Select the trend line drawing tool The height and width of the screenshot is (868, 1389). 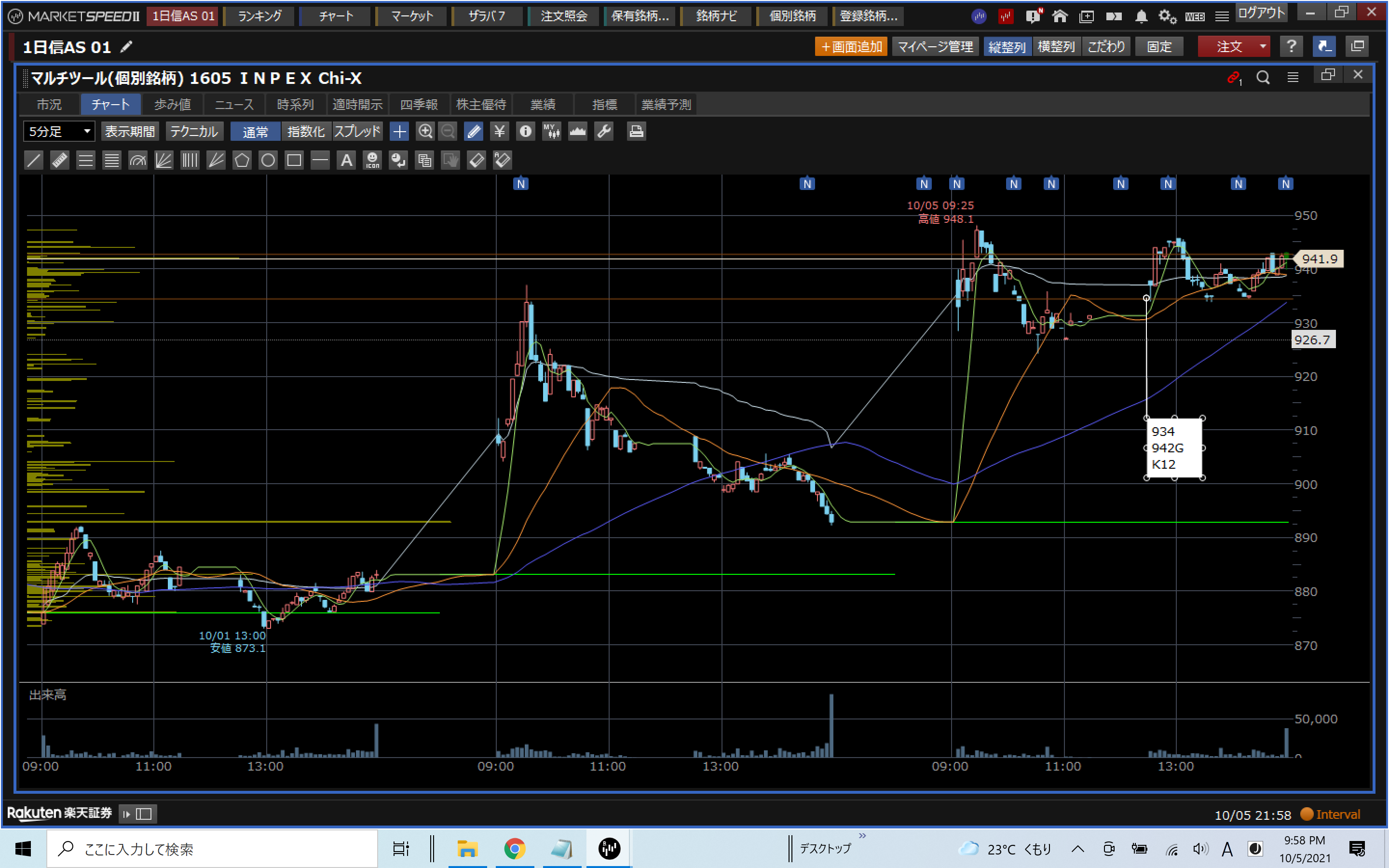[x=33, y=160]
